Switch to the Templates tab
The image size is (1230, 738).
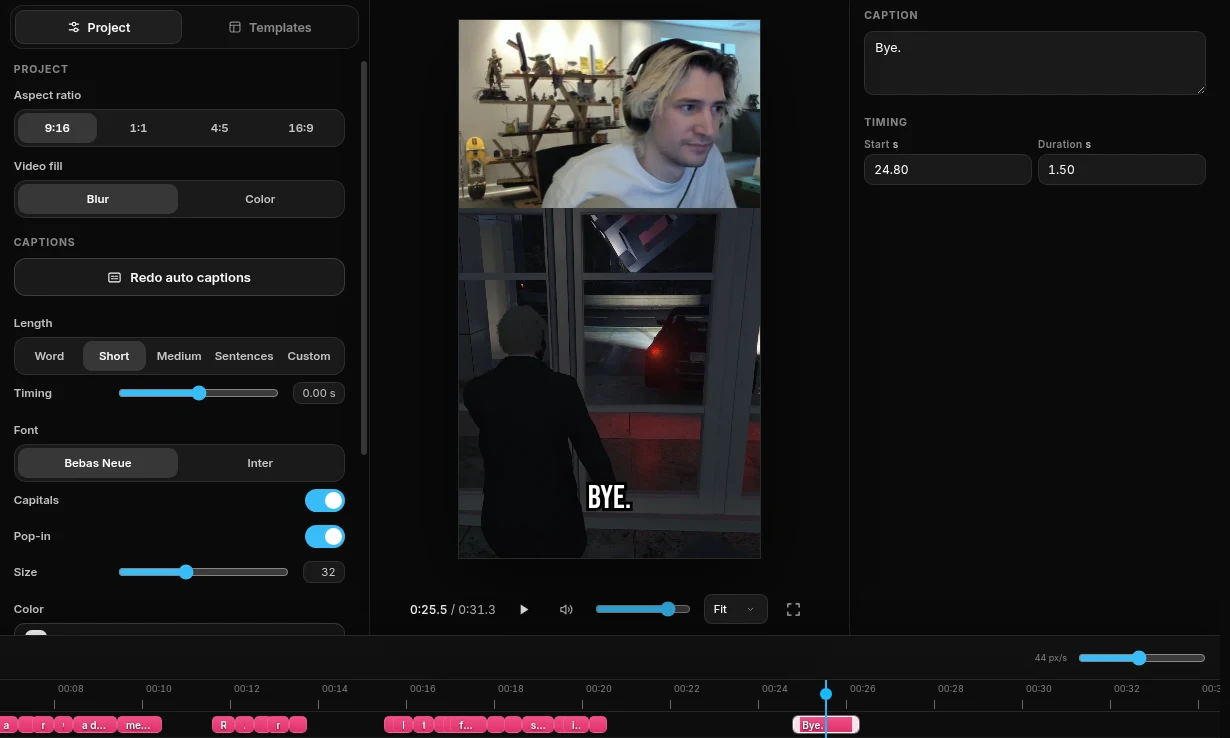click(270, 27)
